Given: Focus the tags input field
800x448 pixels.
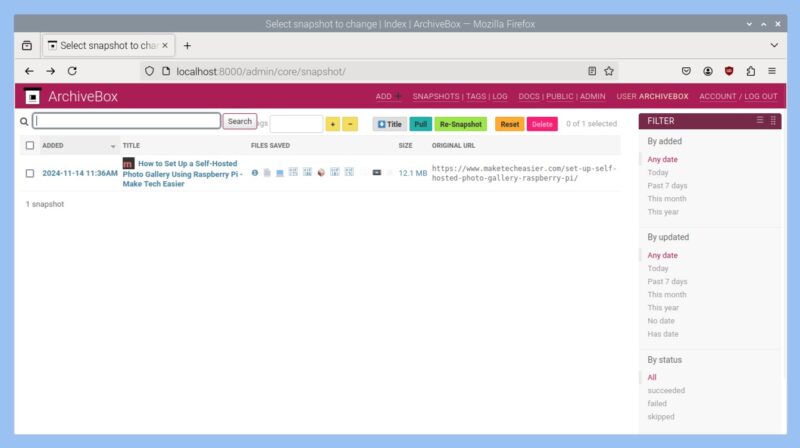Looking at the screenshot, I should [296, 124].
